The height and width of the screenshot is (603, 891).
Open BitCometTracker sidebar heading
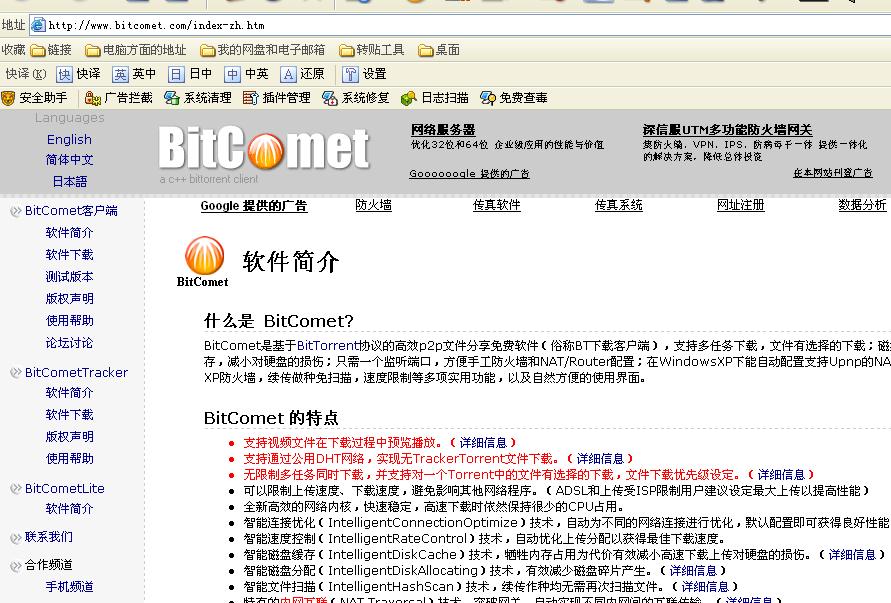76,372
